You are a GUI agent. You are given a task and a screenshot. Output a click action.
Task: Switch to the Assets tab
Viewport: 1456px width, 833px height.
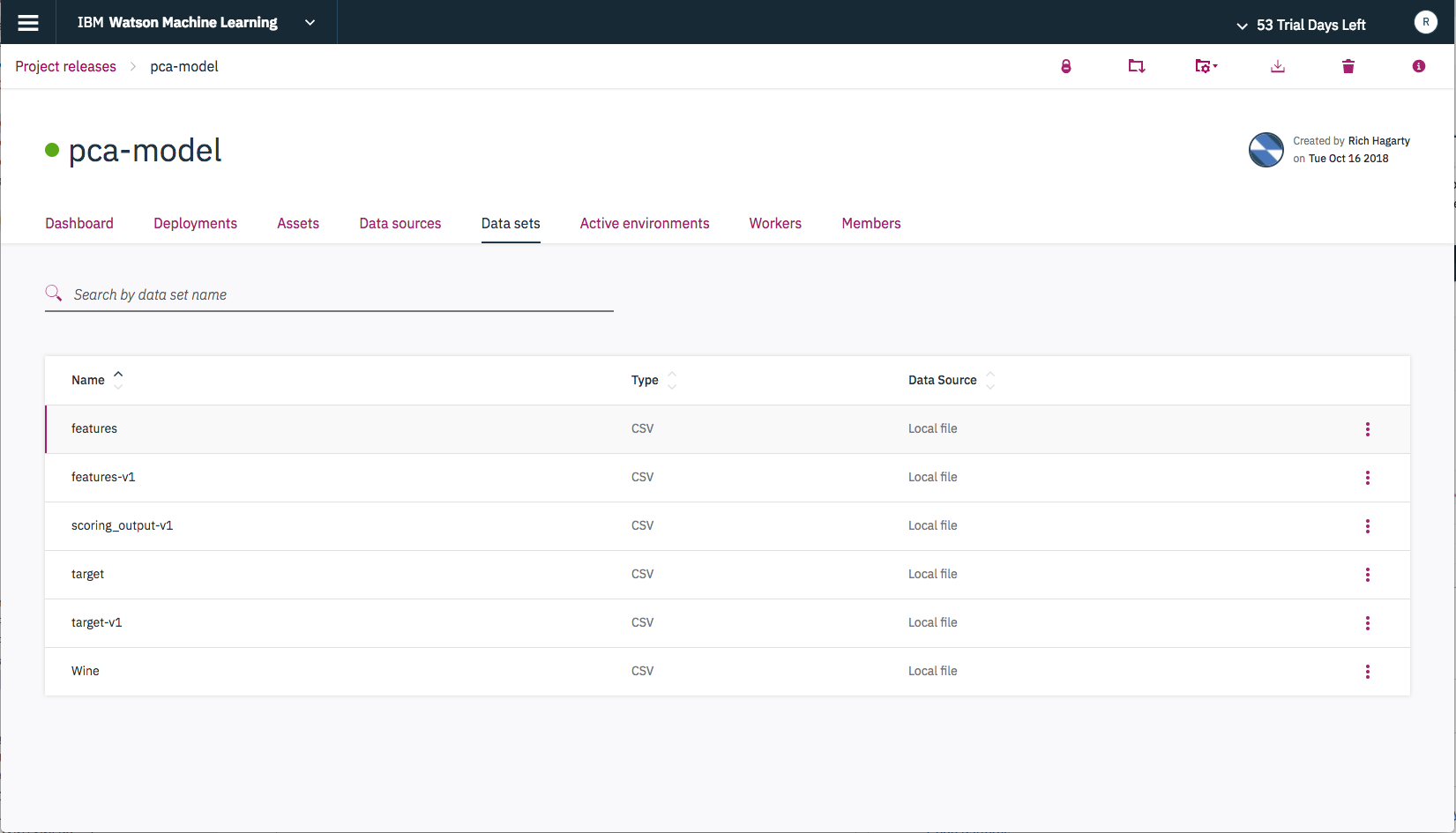click(298, 224)
